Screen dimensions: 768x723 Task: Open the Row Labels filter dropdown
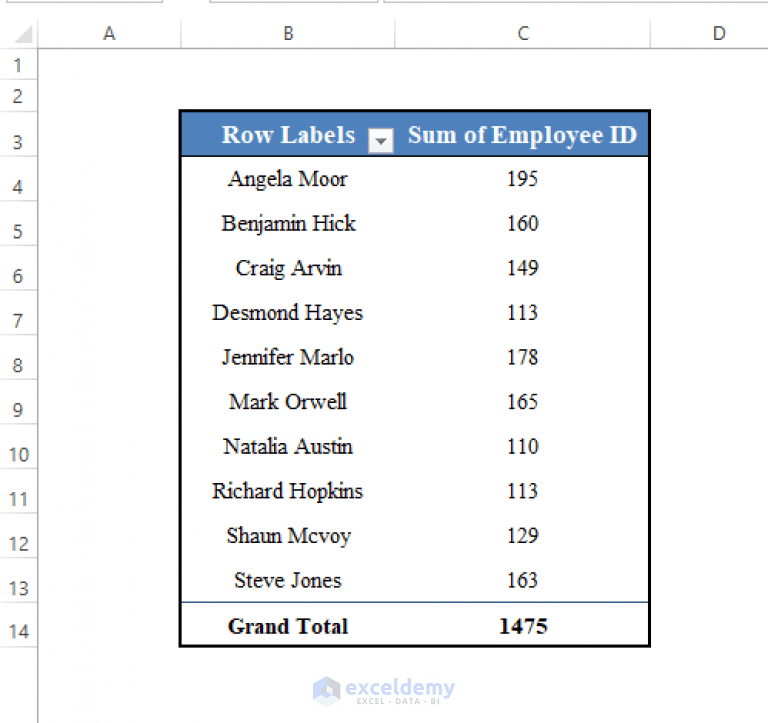tap(381, 141)
